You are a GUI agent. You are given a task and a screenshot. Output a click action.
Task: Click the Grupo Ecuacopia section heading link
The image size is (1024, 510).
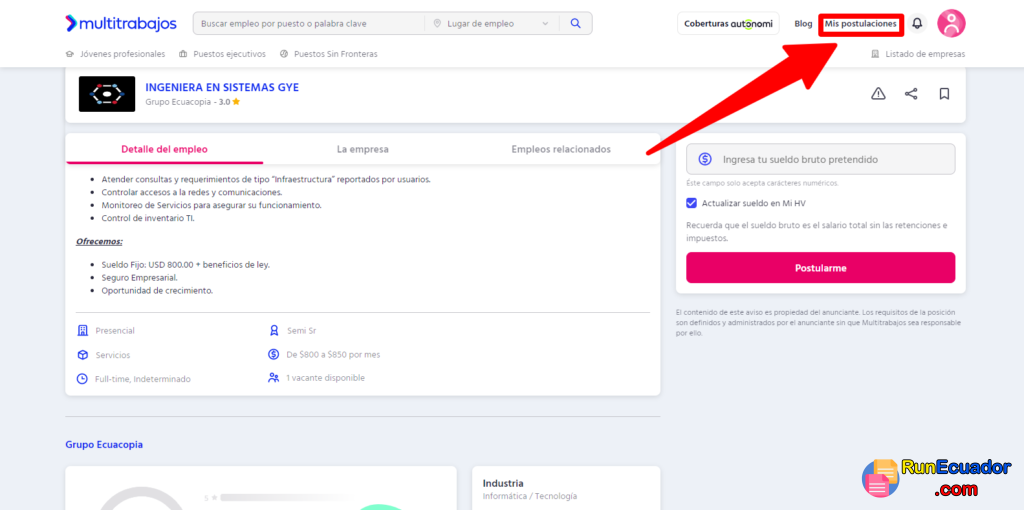(104, 445)
